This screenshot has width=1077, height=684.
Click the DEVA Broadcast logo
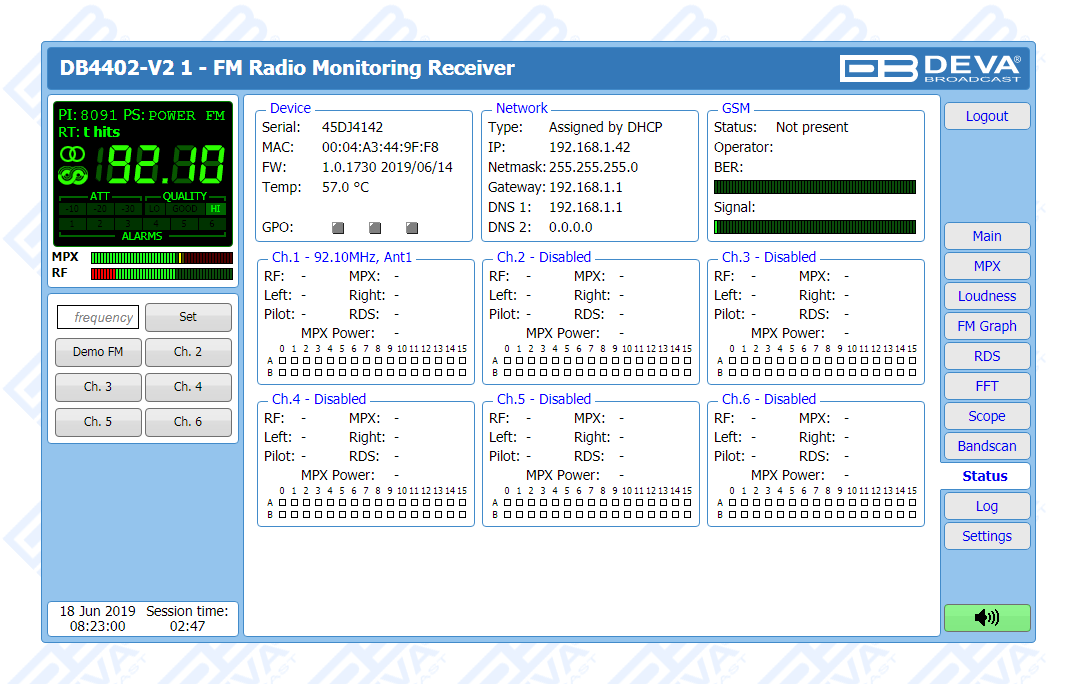[x=930, y=68]
